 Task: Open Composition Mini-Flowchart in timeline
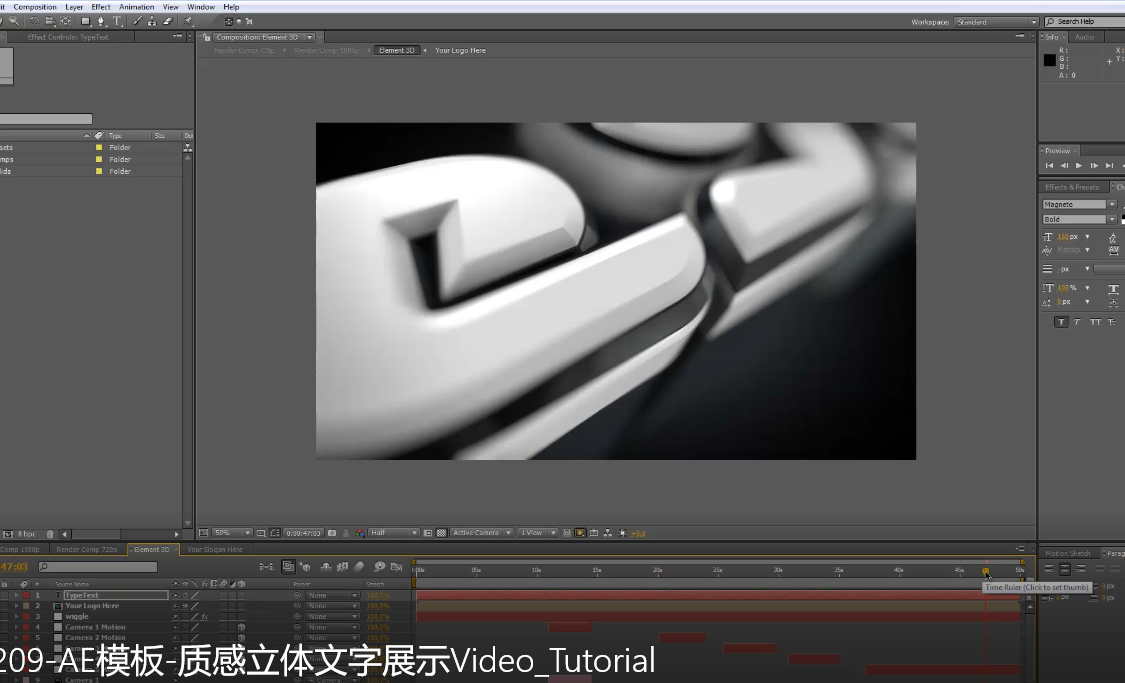(267, 567)
